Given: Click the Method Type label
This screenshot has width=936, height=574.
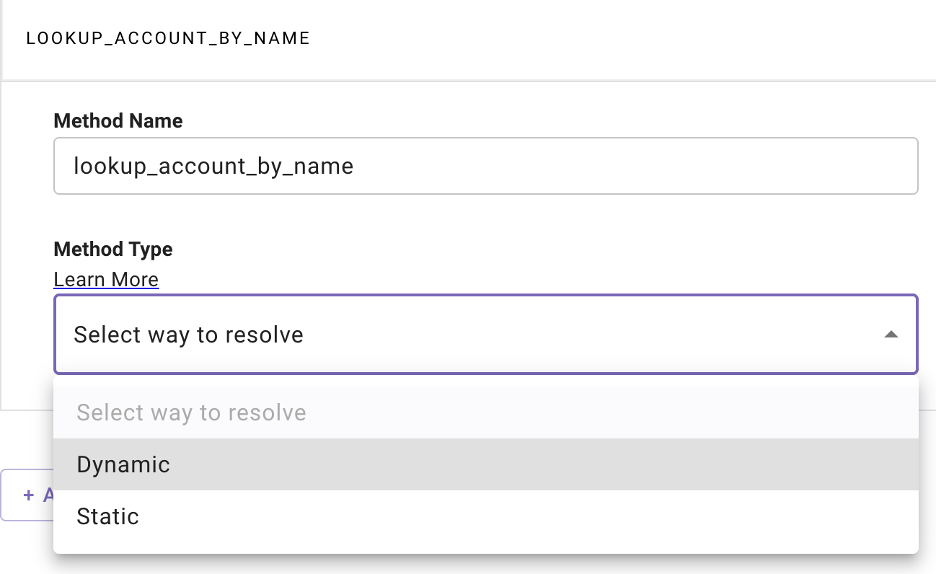Looking at the screenshot, I should click(x=113, y=249).
